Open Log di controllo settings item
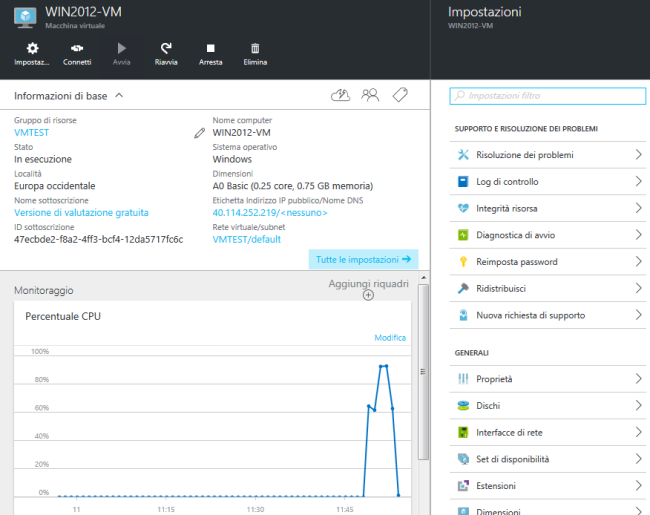 point(545,182)
